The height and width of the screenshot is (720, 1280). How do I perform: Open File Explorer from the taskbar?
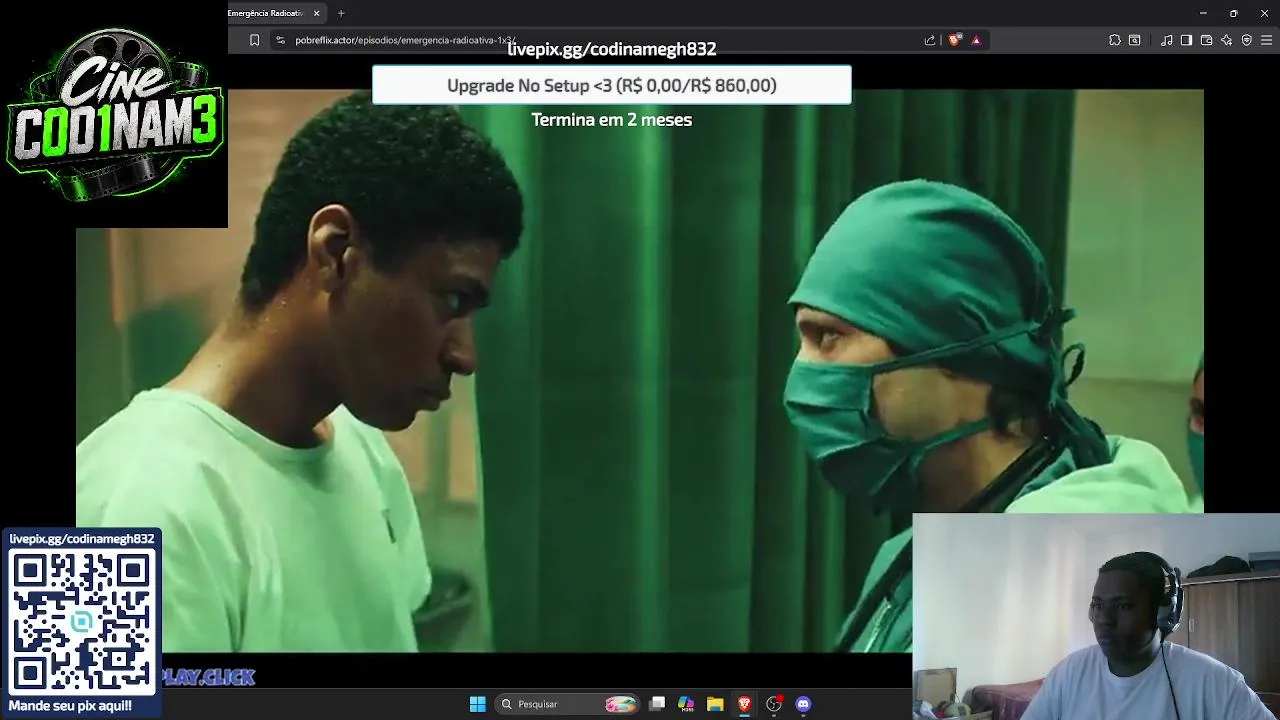(x=715, y=704)
